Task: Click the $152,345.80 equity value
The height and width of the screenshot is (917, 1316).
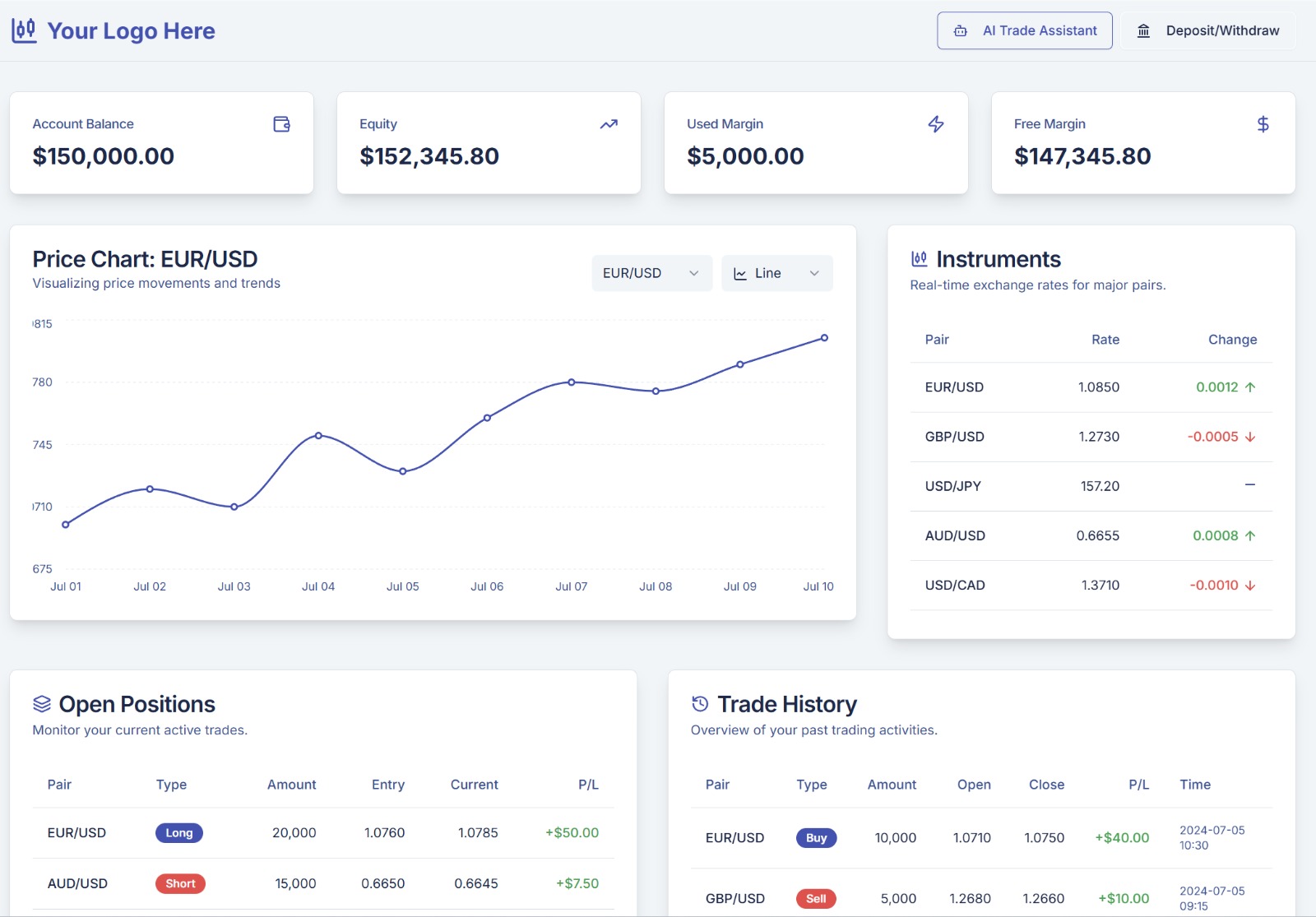Action: coord(429,156)
